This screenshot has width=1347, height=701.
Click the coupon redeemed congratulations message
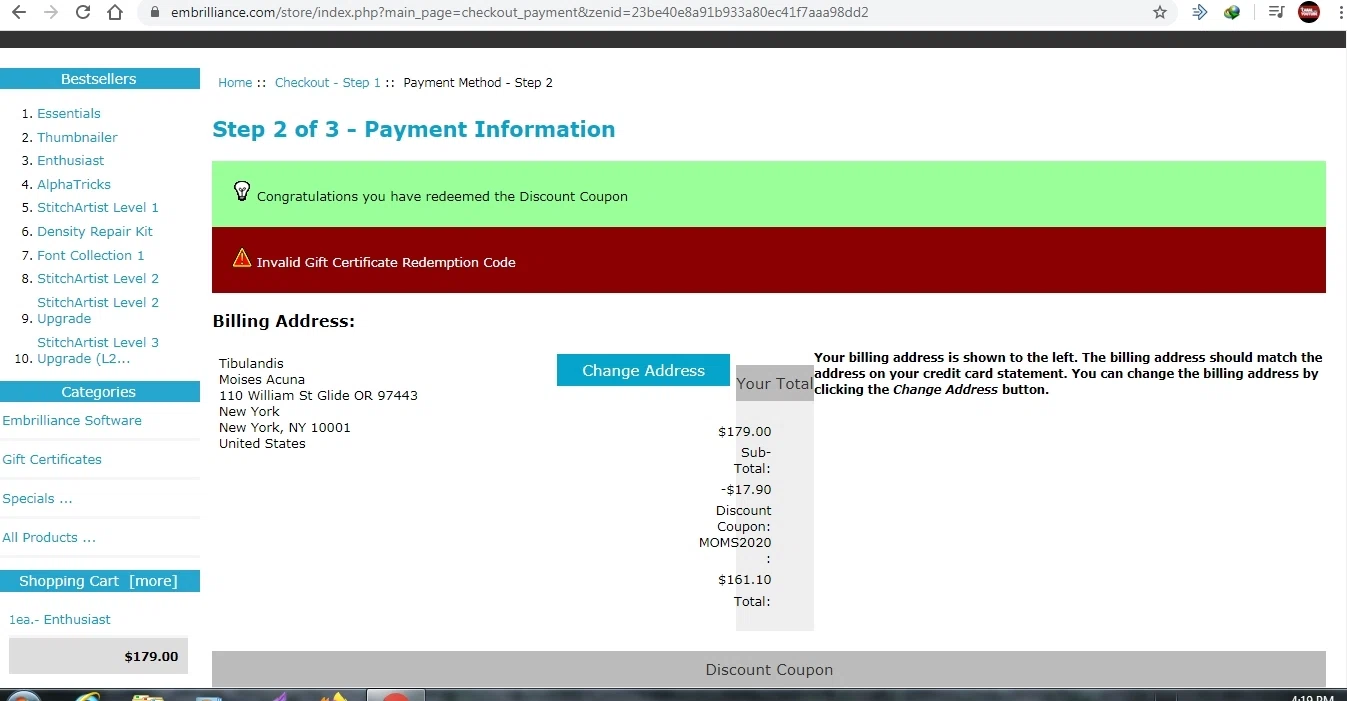point(442,197)
